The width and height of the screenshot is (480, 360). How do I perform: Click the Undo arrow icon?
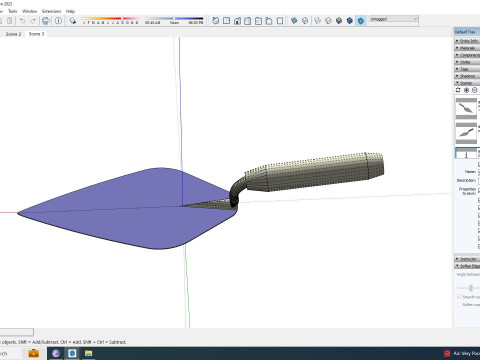pyautogui.click(x=22, y=21)
